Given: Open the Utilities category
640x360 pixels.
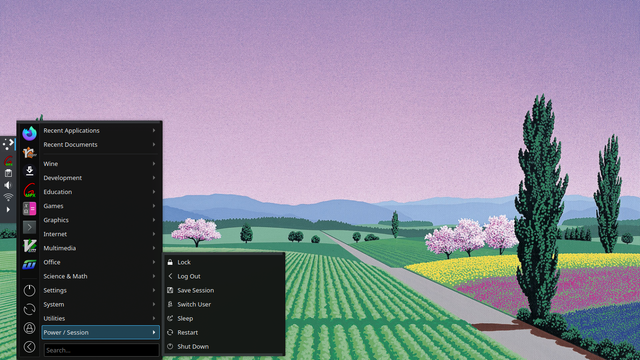Looking at the screenshot, I should 100,318.
